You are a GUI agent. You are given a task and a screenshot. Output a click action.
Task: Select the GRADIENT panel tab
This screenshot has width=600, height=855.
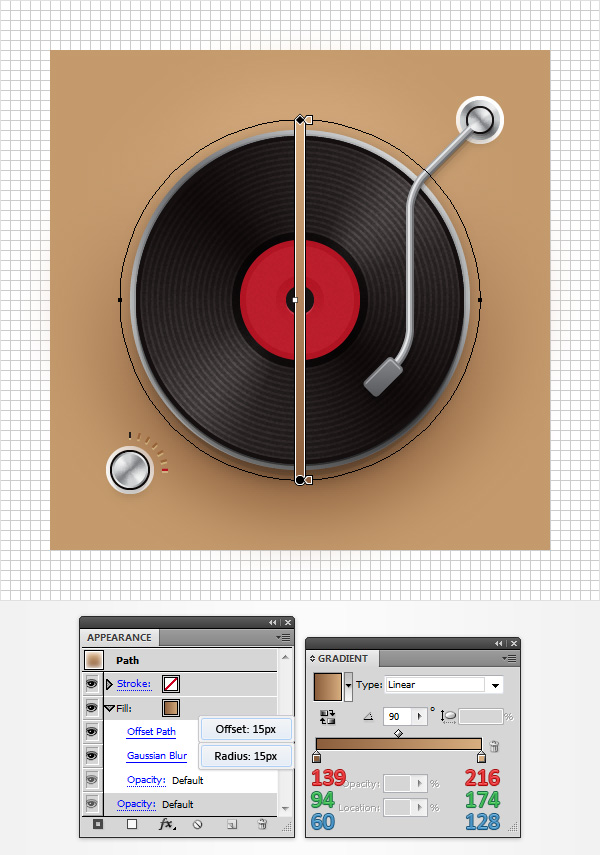[x=343, y=659]
